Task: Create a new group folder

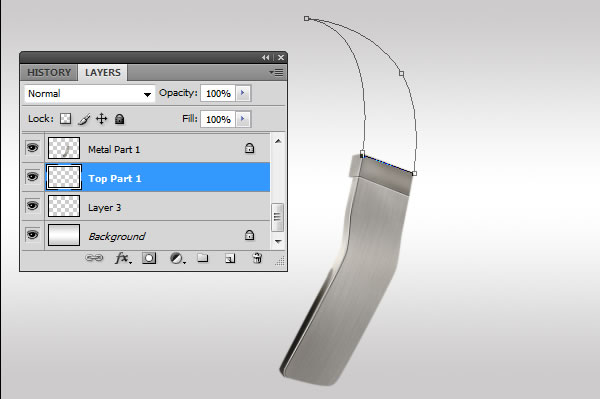Action: 203,258
